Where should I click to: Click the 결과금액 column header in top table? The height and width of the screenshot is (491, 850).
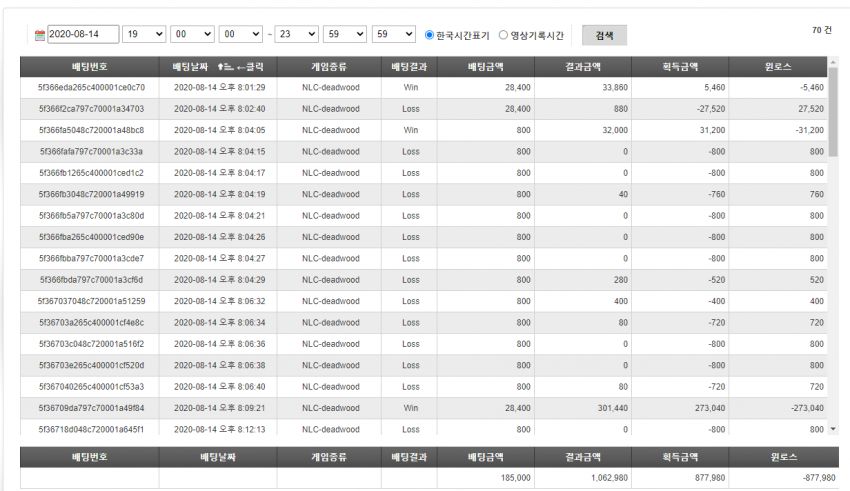click(583, 67)
